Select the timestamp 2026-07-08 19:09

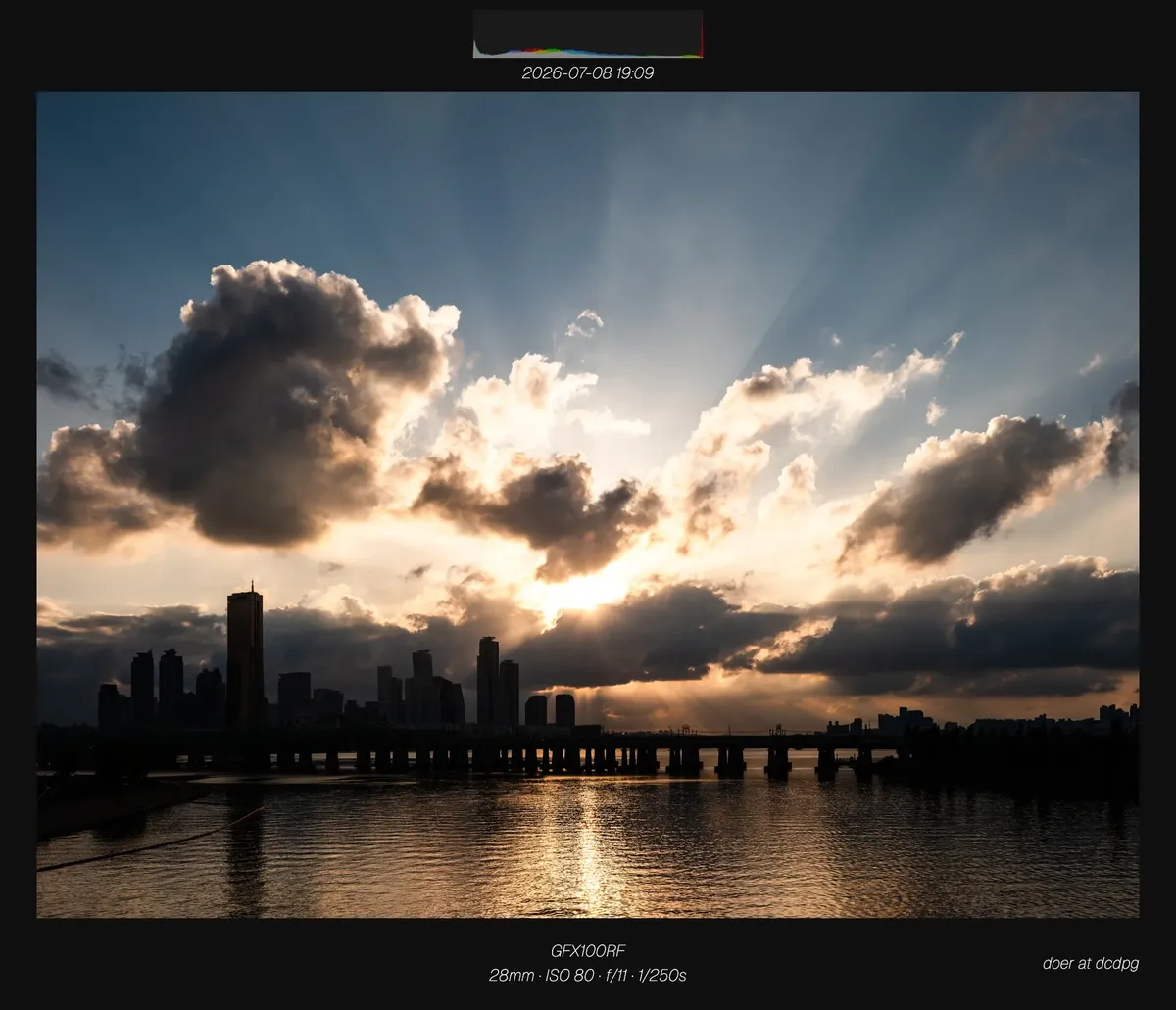pyautogui.click(x=588, y=72)
